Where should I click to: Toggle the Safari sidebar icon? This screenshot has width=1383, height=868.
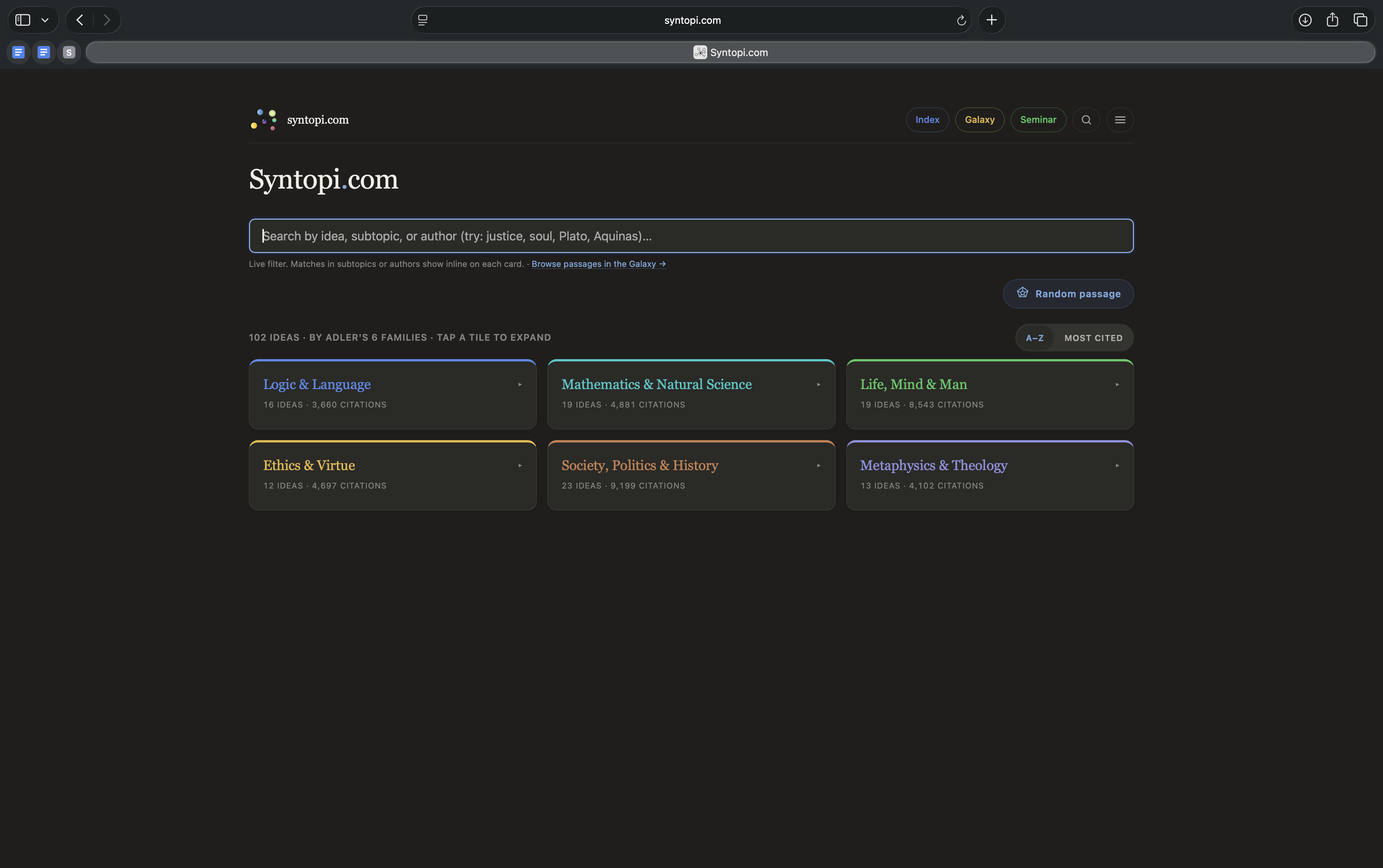click(22, 20)
